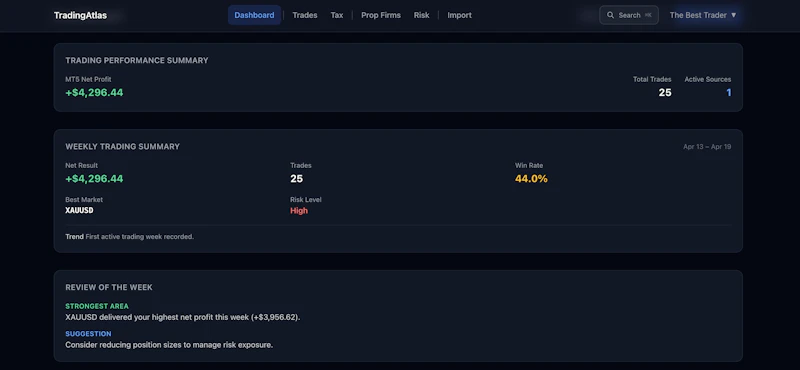Screen dimensions: 800x370
Task: Open the Dashboard tab
Action: (254, 15)
